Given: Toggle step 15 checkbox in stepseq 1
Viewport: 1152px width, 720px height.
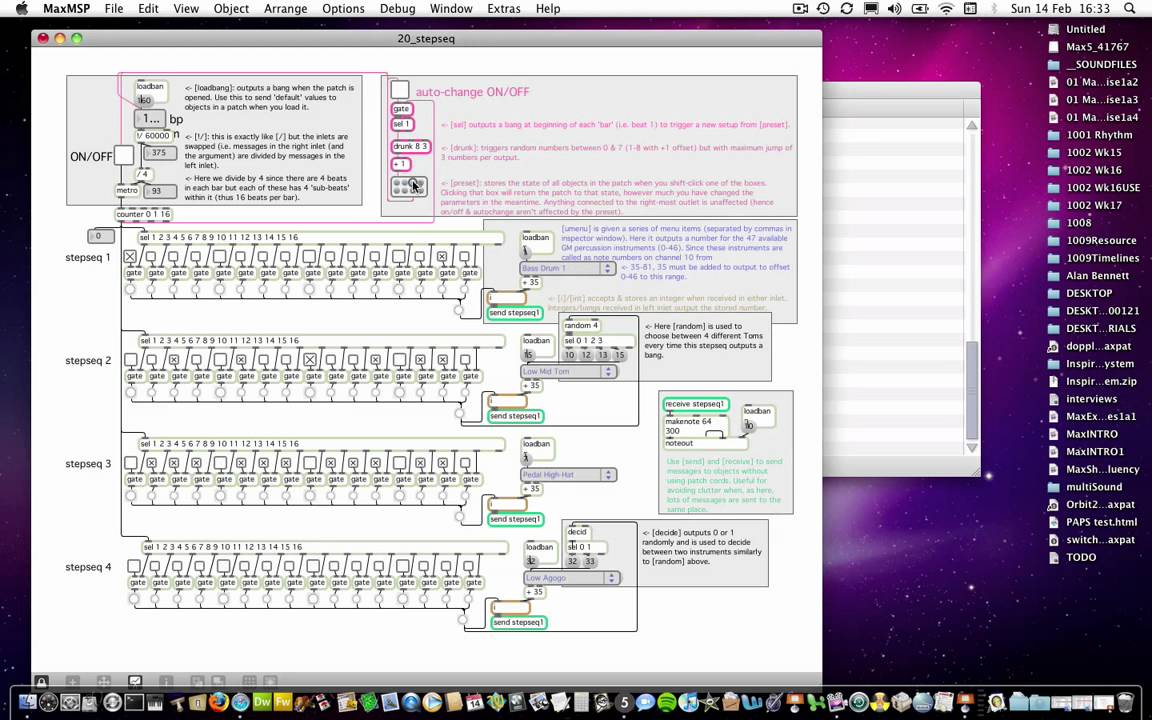Looking at the screenshot, I should pos(442,256).
